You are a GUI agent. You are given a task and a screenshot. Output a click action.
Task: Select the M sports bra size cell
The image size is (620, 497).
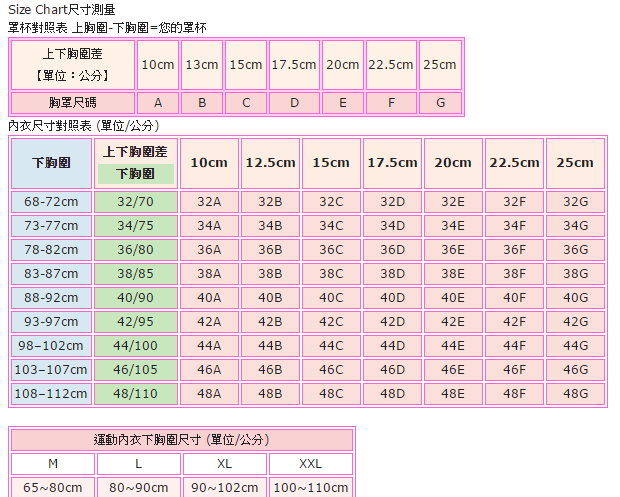pos(53,464)
